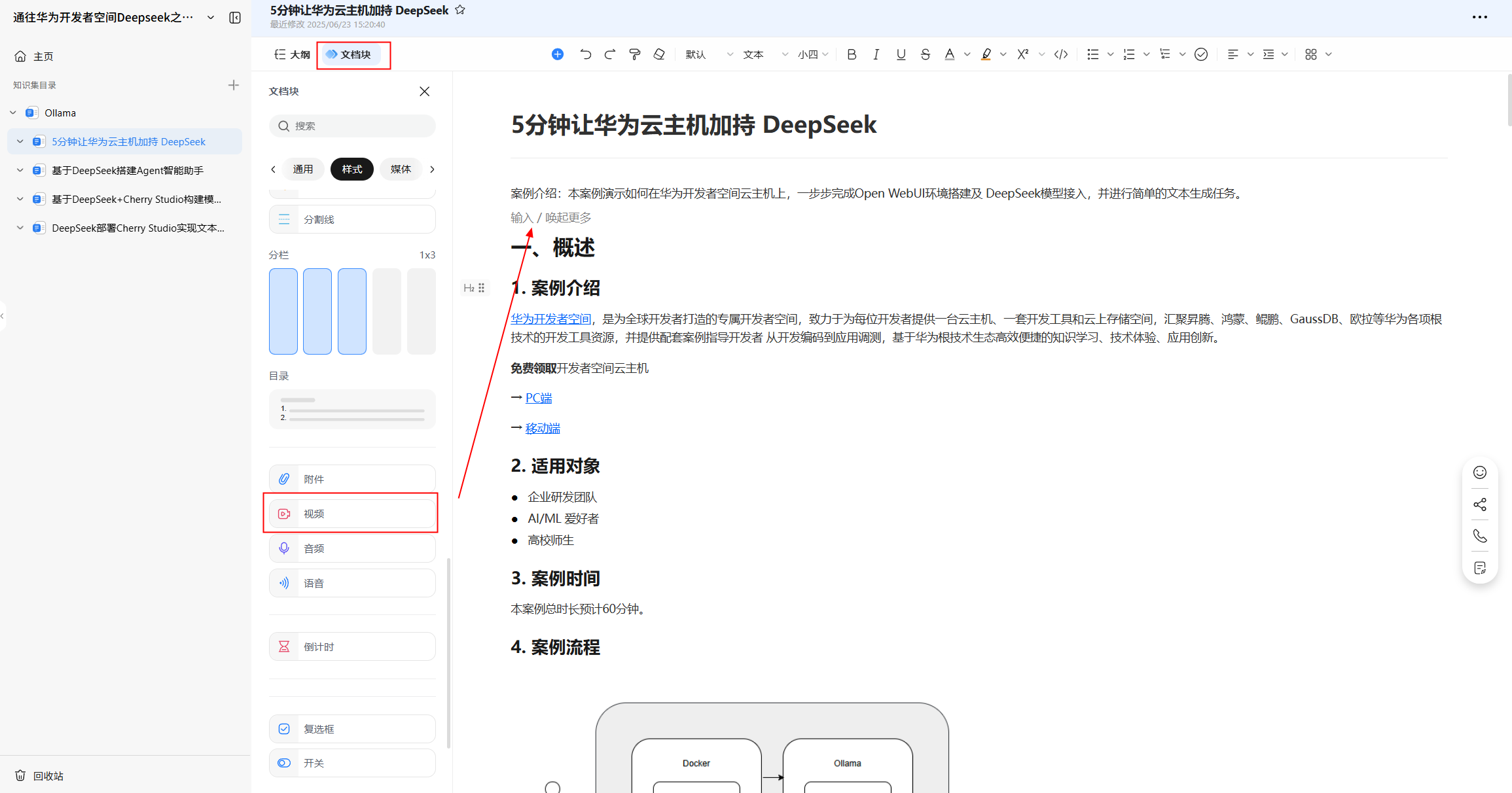
Task: Open the 华为开发者空间 link
Action: tap(551, 319)
